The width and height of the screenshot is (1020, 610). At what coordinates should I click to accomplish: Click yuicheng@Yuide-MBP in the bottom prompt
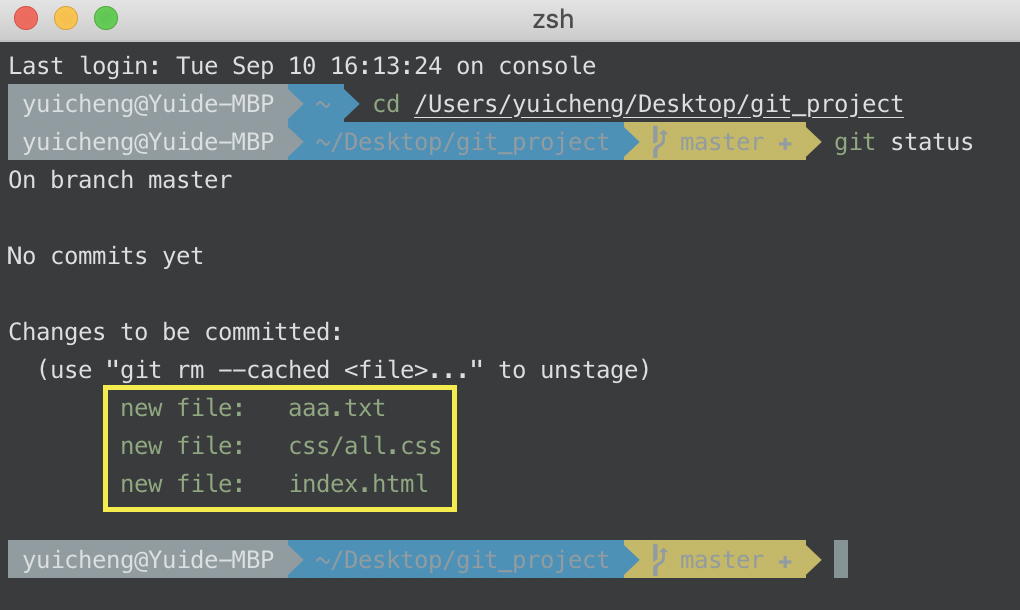click(x=148, y=560)
